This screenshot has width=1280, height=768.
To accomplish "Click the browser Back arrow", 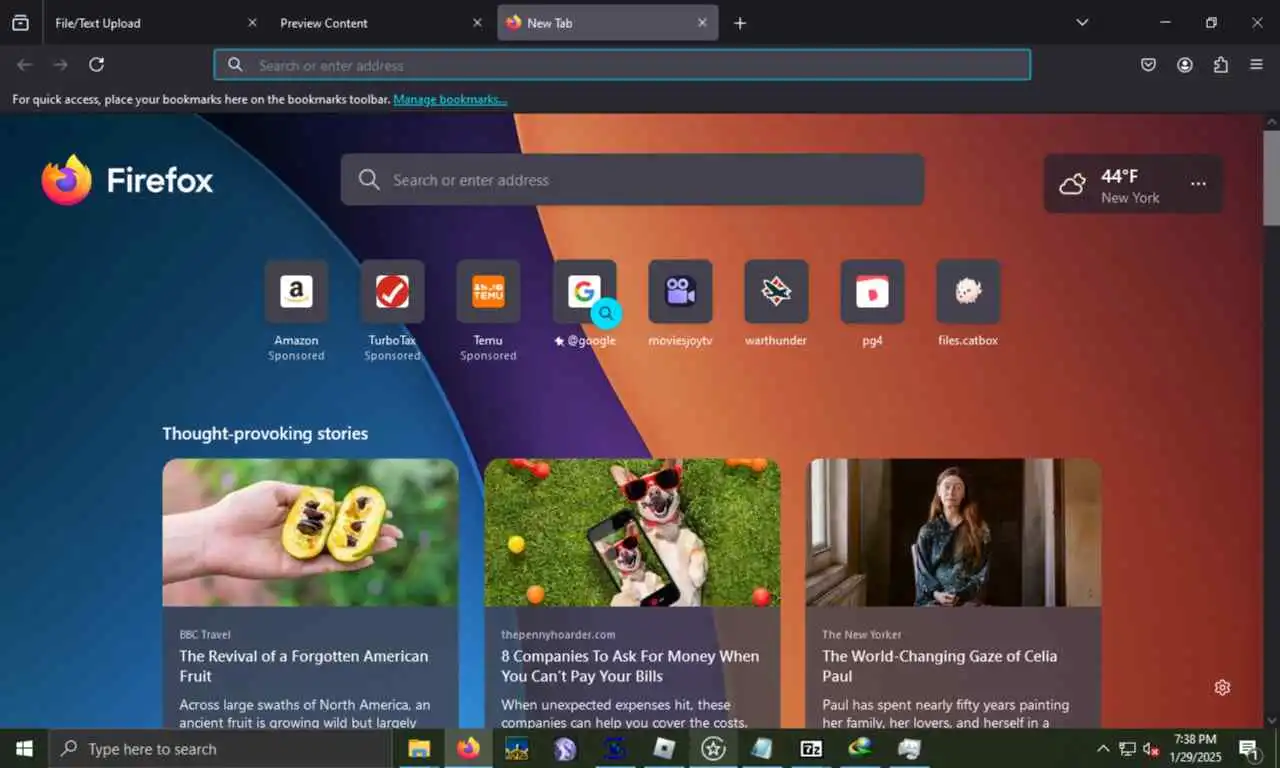I will point(24,65).
